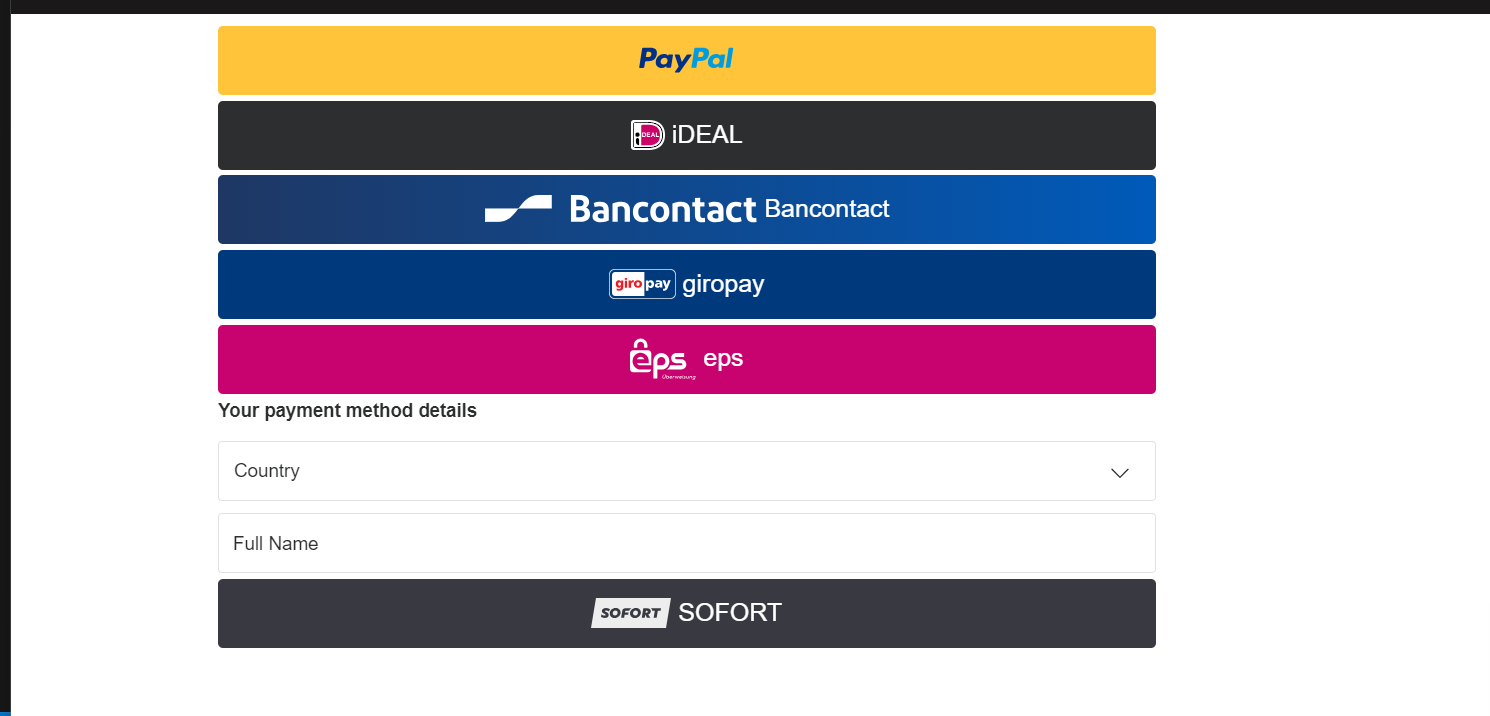The image size is (1490, 716).
Task: Click the Full Name input field
Action: [x=686, y=543]
